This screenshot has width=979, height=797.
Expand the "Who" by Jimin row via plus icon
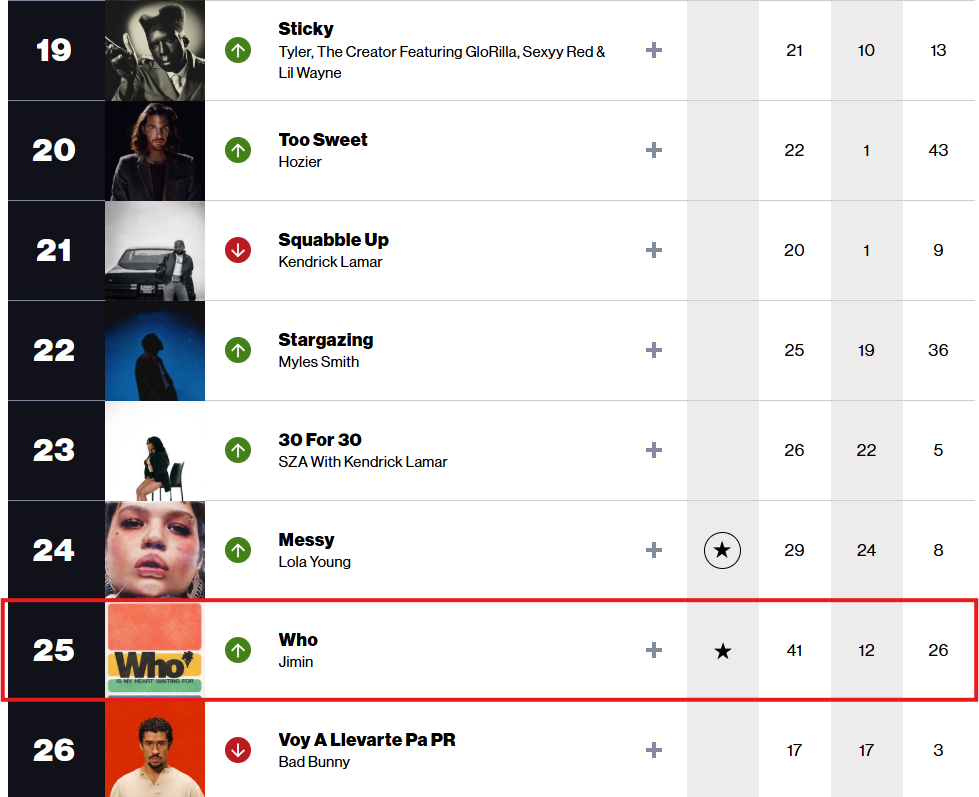coord(653,650)
